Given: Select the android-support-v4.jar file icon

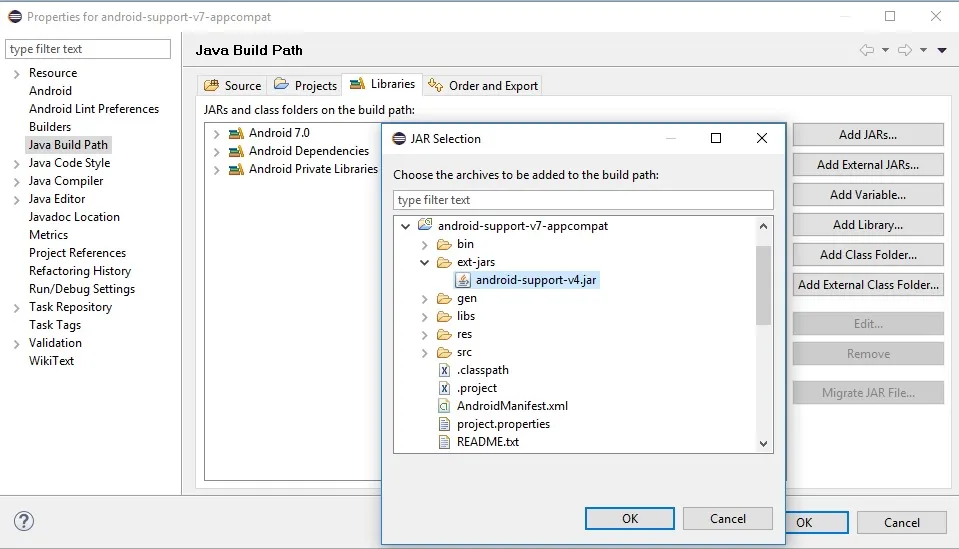Looking at the screenshot, I should coord(464,280).
